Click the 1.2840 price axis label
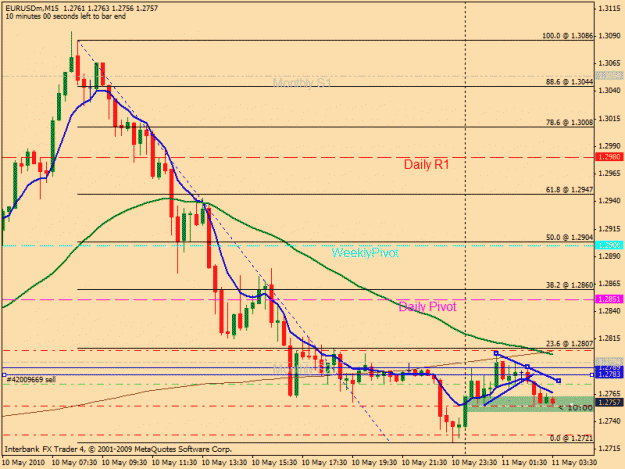The height and width of the screenshot is (469, 625). [x=610, y=311]
